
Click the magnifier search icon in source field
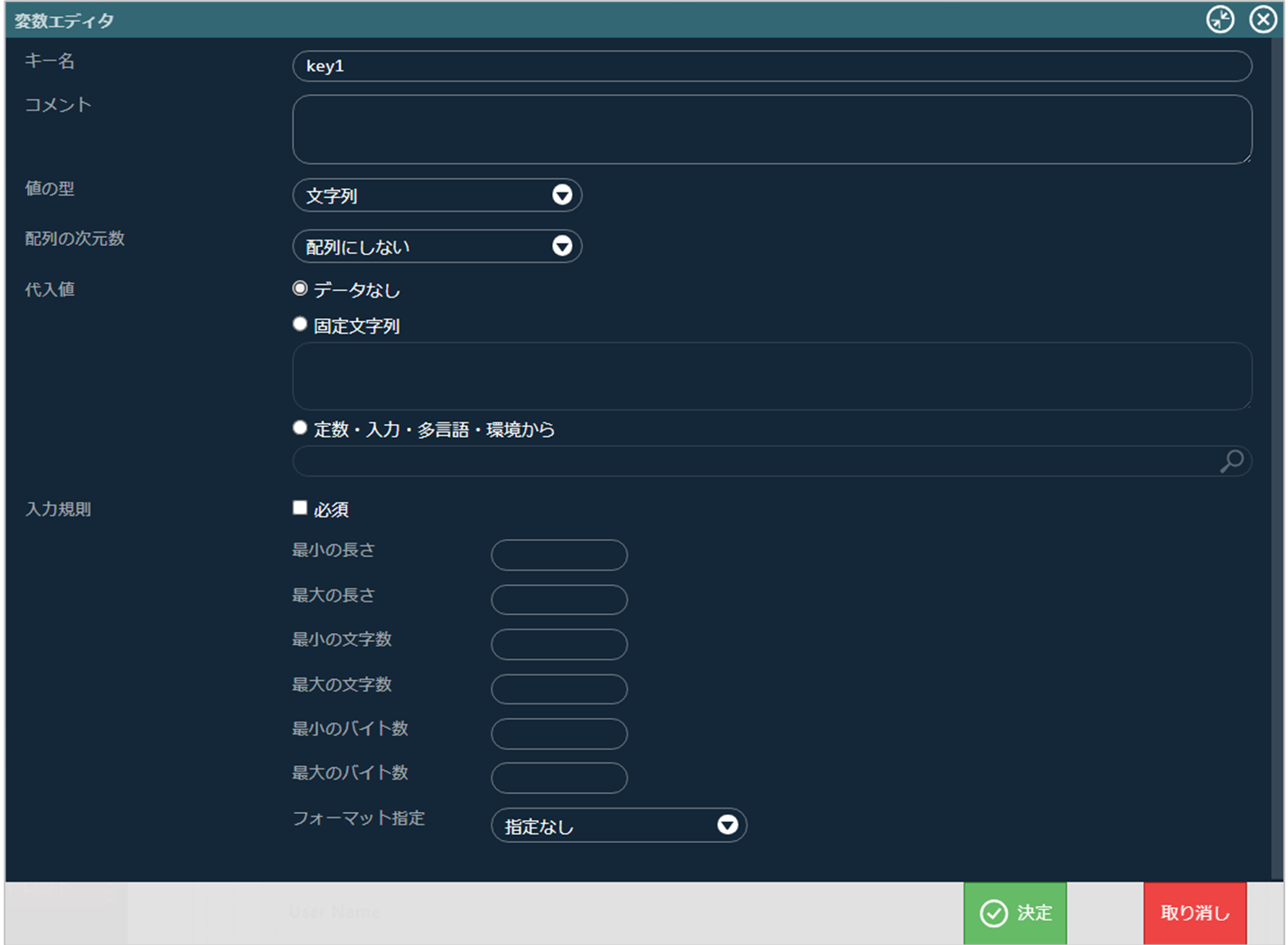tap(1231, 461)
